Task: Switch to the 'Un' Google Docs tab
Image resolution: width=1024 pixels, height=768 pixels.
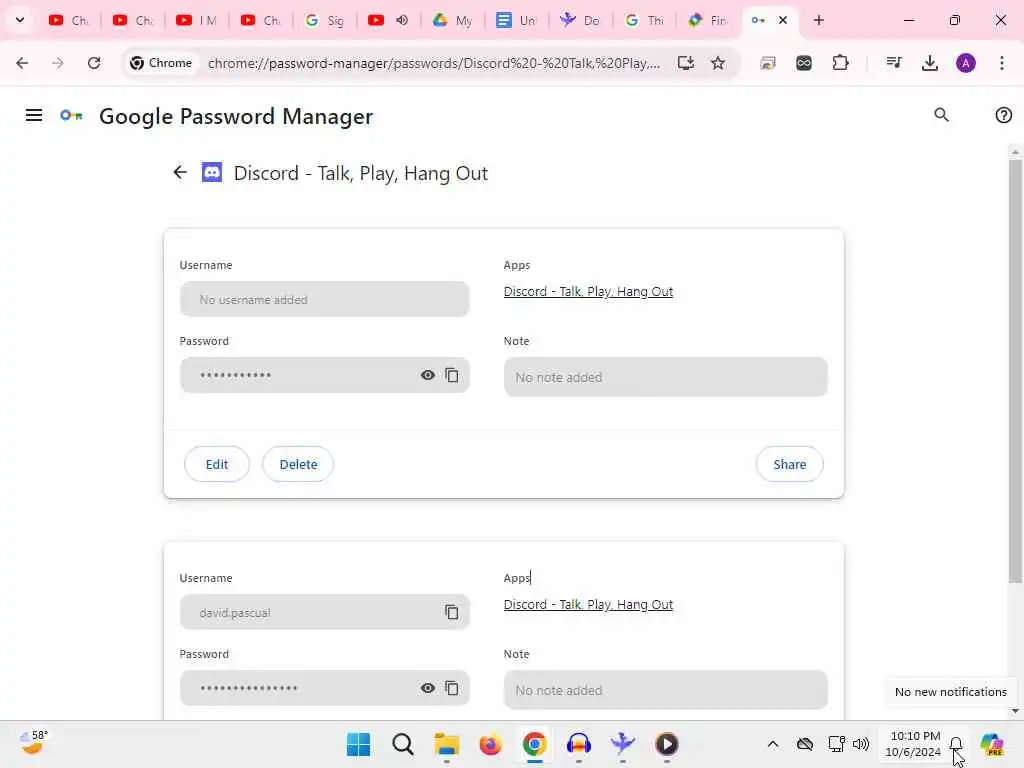Action: tap(517, 20)
